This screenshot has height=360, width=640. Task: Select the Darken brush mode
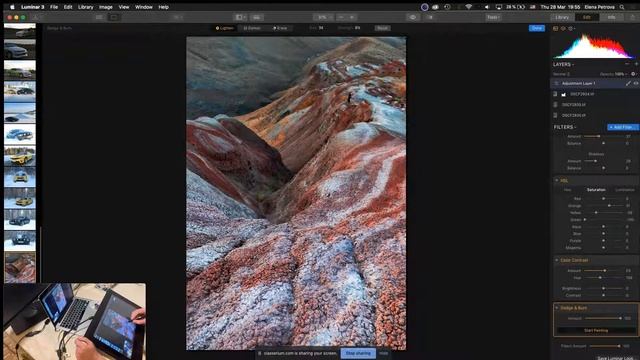tap(252, 28)
